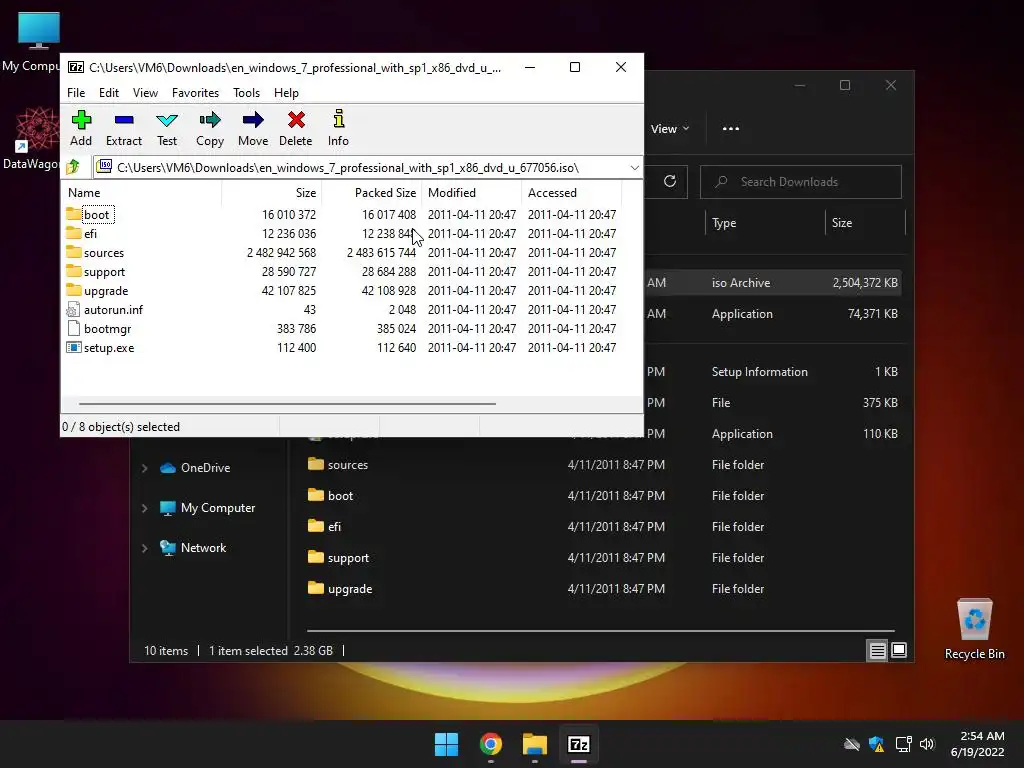The height and width of the screenshot is (768, 1024).
Task: Select the sources folder in 7-Zip list
Action: [x=104, y=252]
